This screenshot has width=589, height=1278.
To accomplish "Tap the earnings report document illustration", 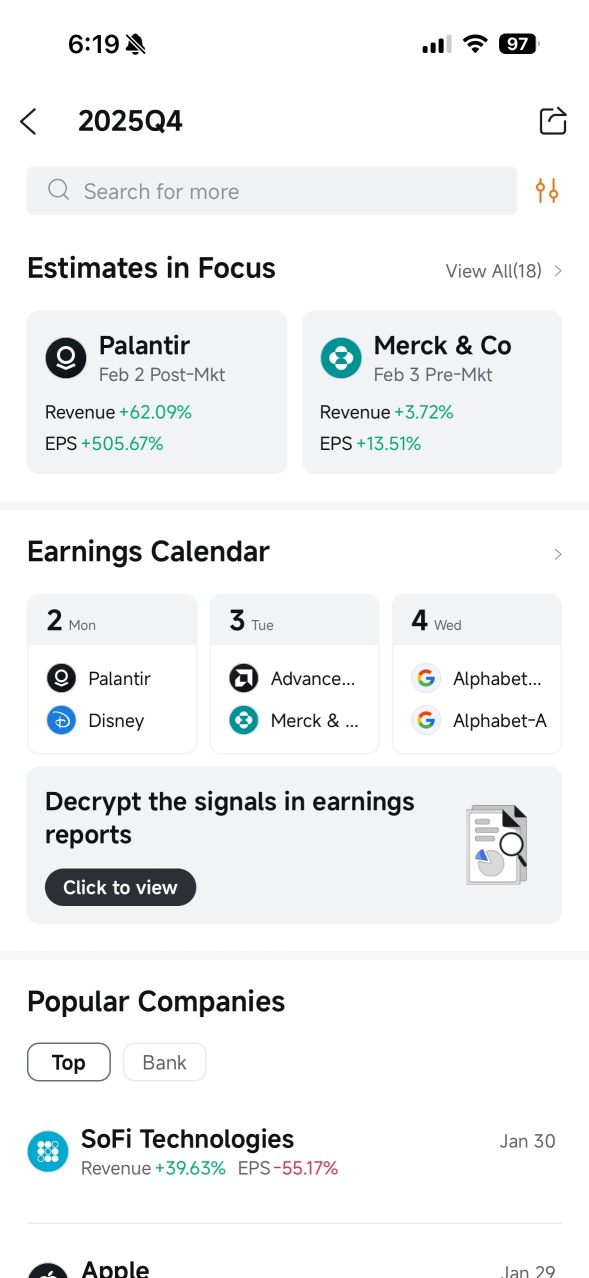I will click(x=497, y=845).
